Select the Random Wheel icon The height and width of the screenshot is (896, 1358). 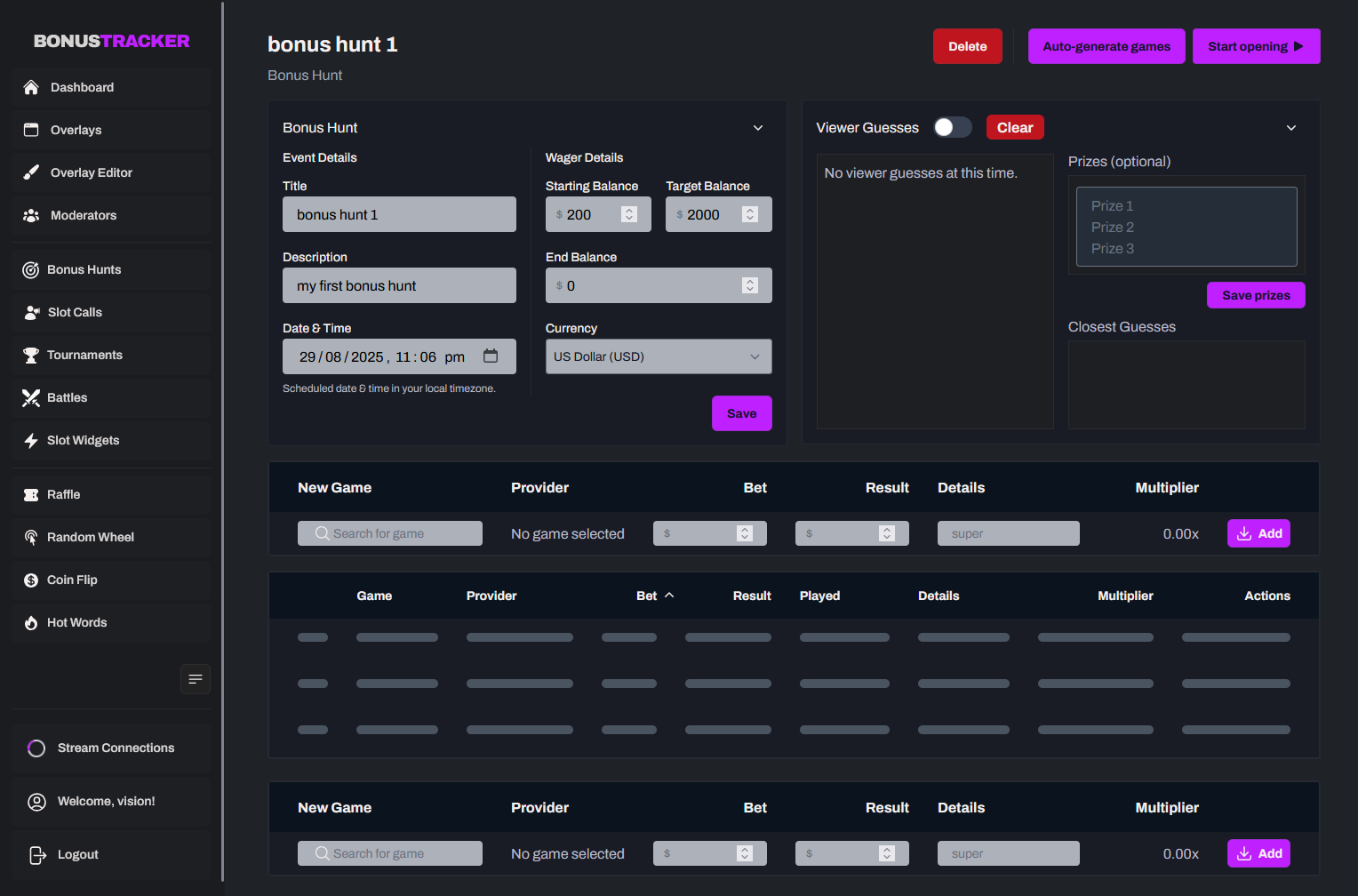(31, 537)
